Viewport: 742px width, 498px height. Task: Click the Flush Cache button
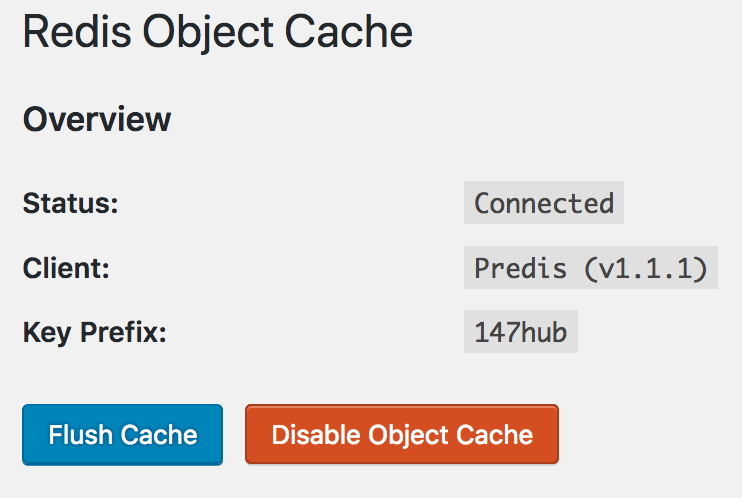click(123, 435)
